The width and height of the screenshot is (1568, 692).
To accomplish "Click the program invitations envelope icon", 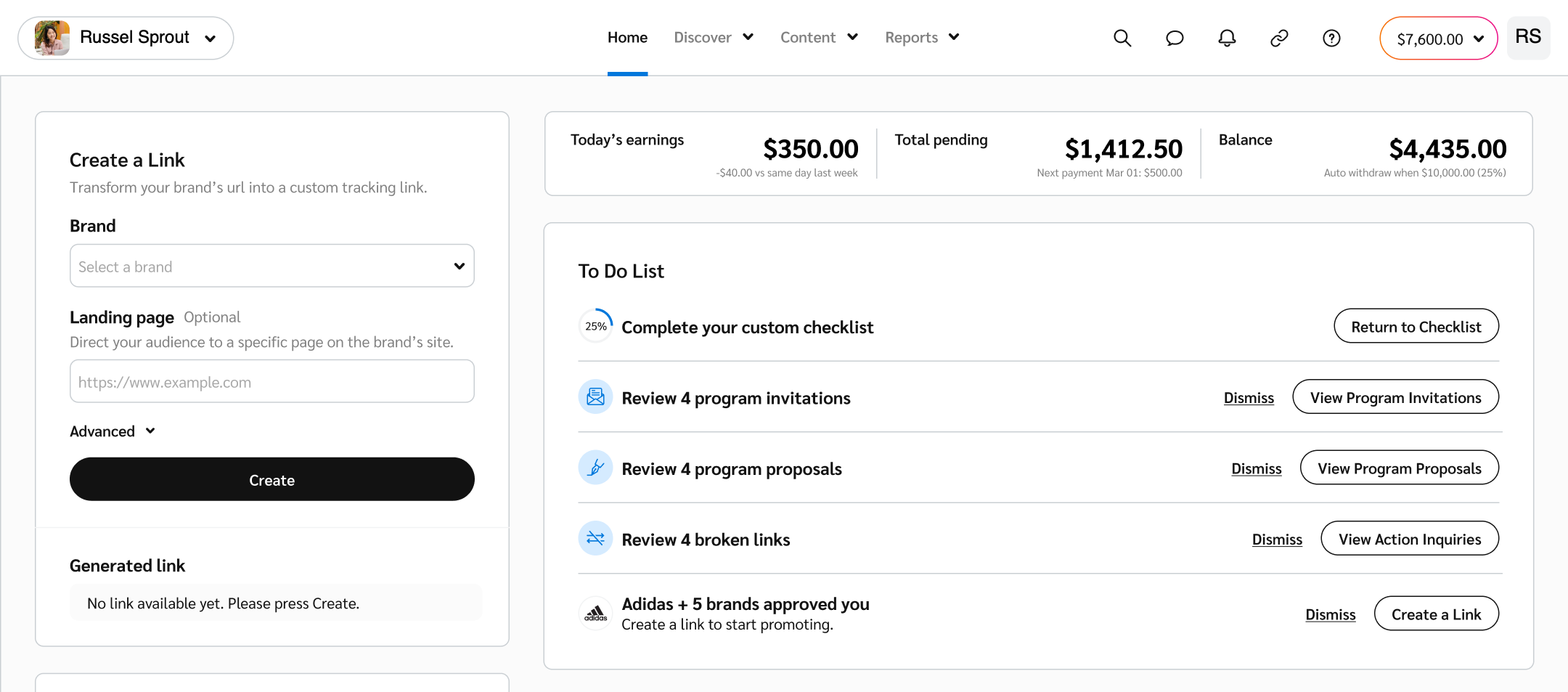I will 595,396.
